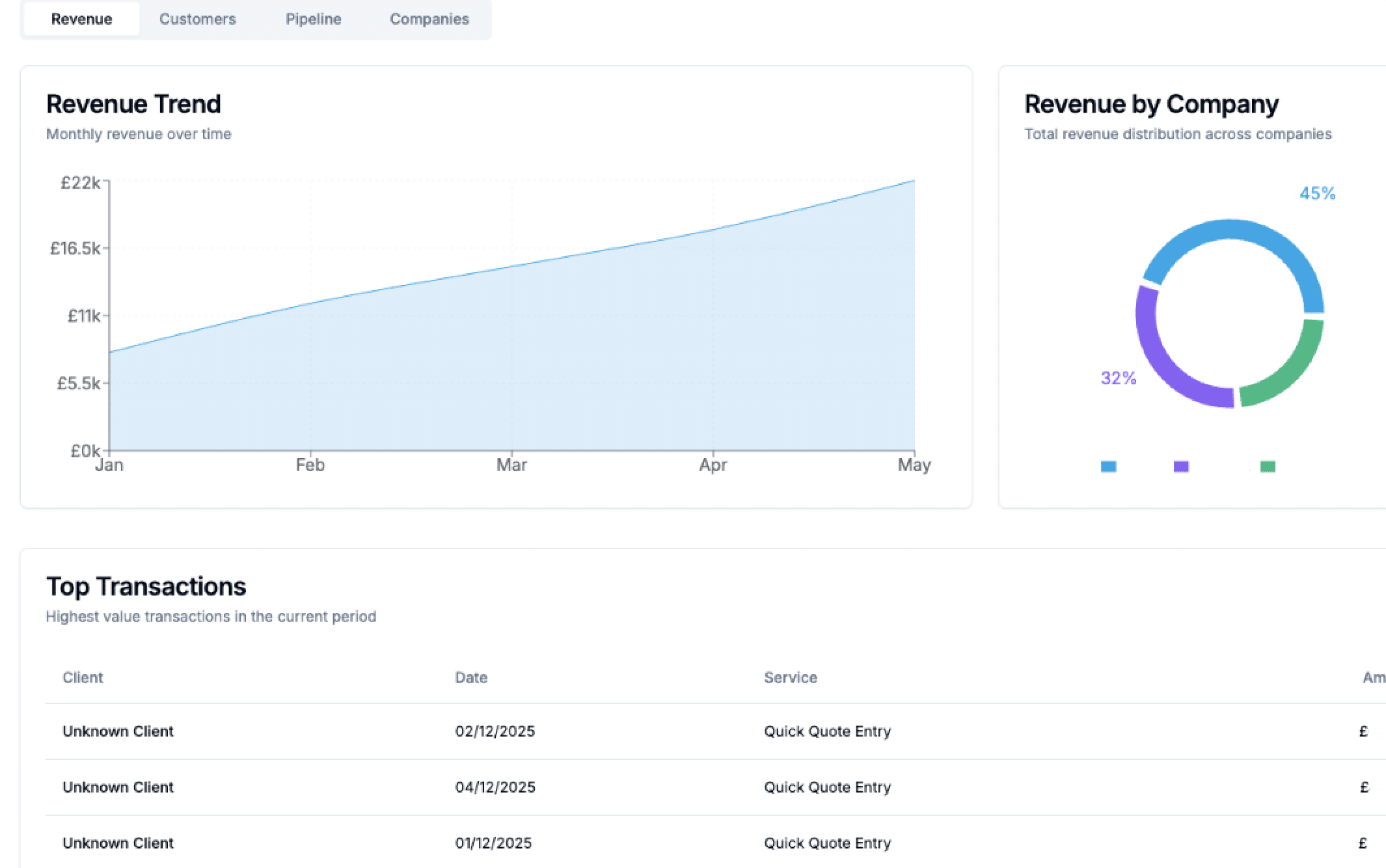Click the Revenue Trend card title
Screen dimensions: 1386x868
click(x=133, y=104)
